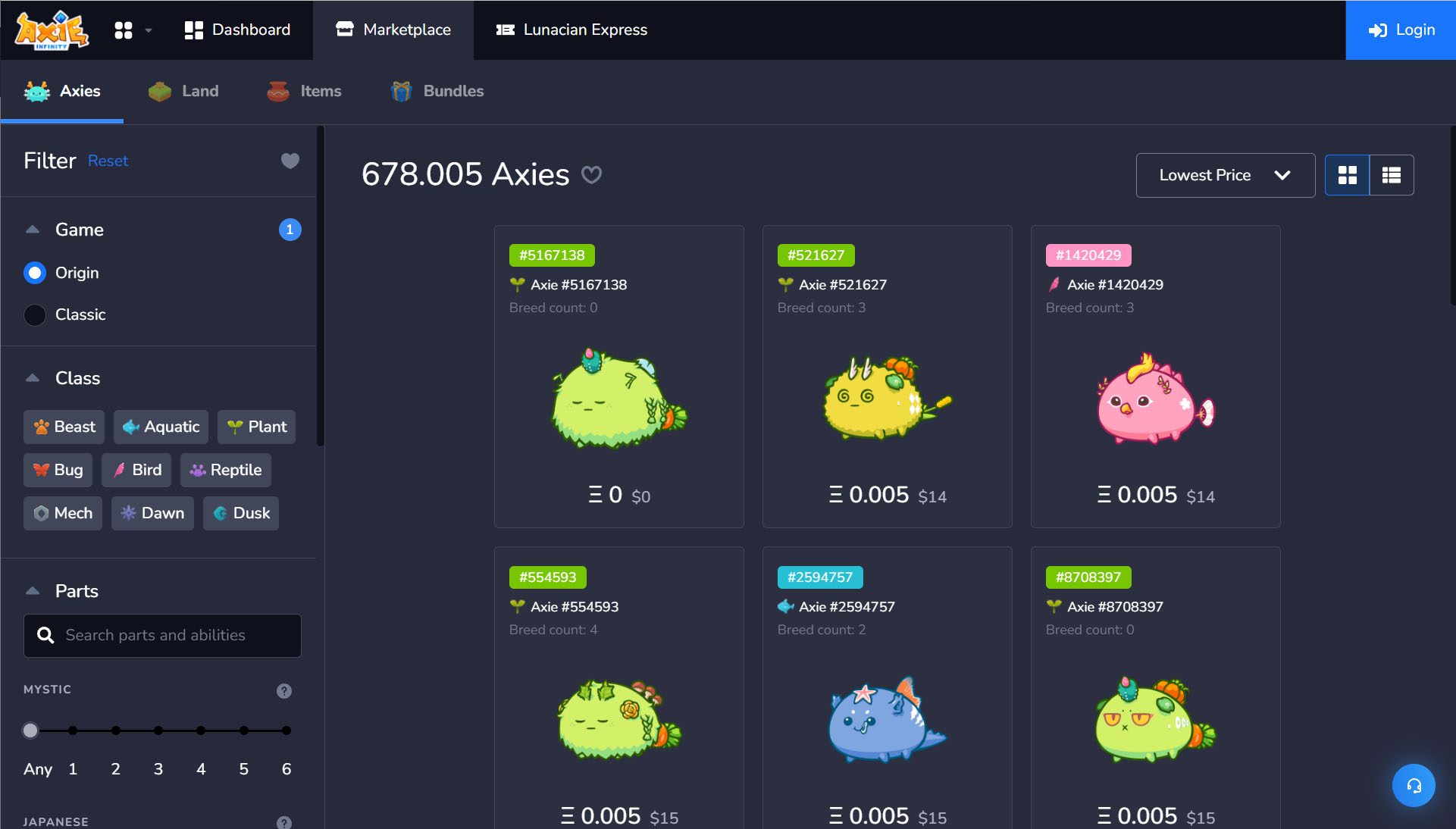Click the aquatic class icon on Axie #2594757

[786, 607]
